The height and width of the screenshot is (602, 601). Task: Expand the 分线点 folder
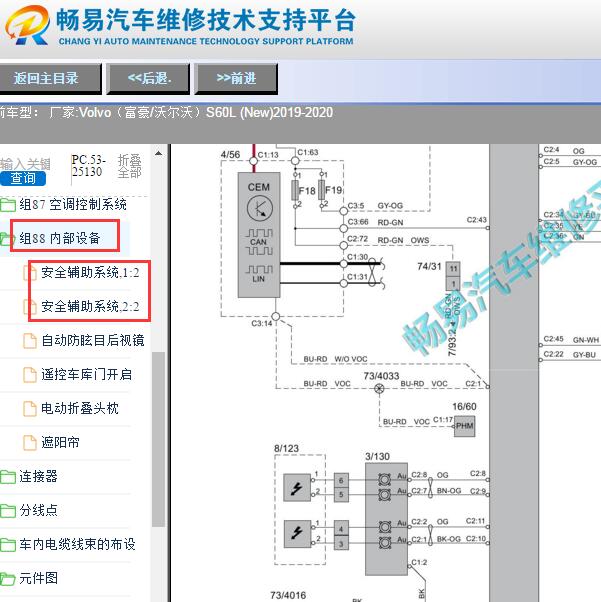pyautogui.click(x=38, y=510)
